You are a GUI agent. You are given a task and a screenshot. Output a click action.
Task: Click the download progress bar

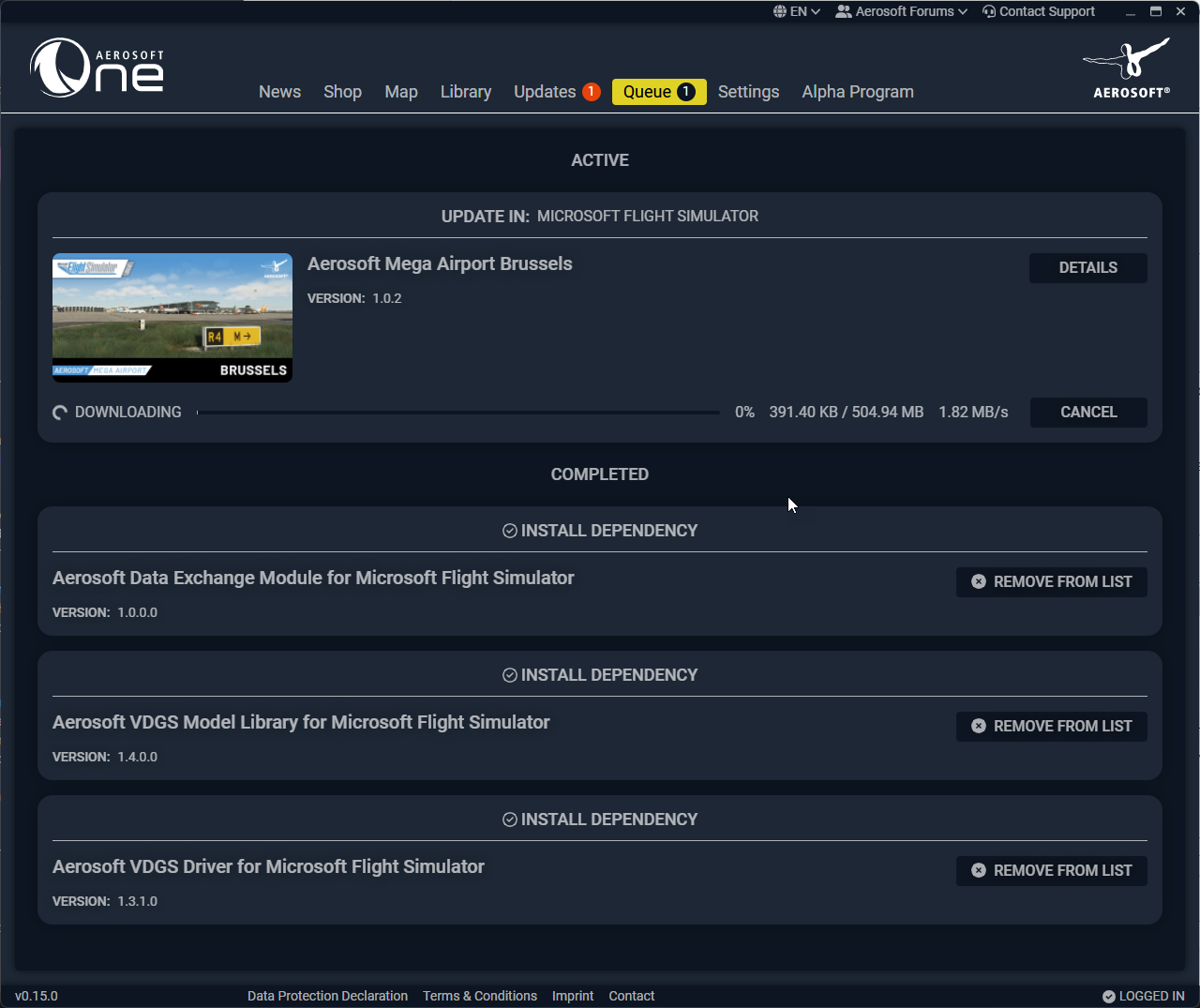458,413
